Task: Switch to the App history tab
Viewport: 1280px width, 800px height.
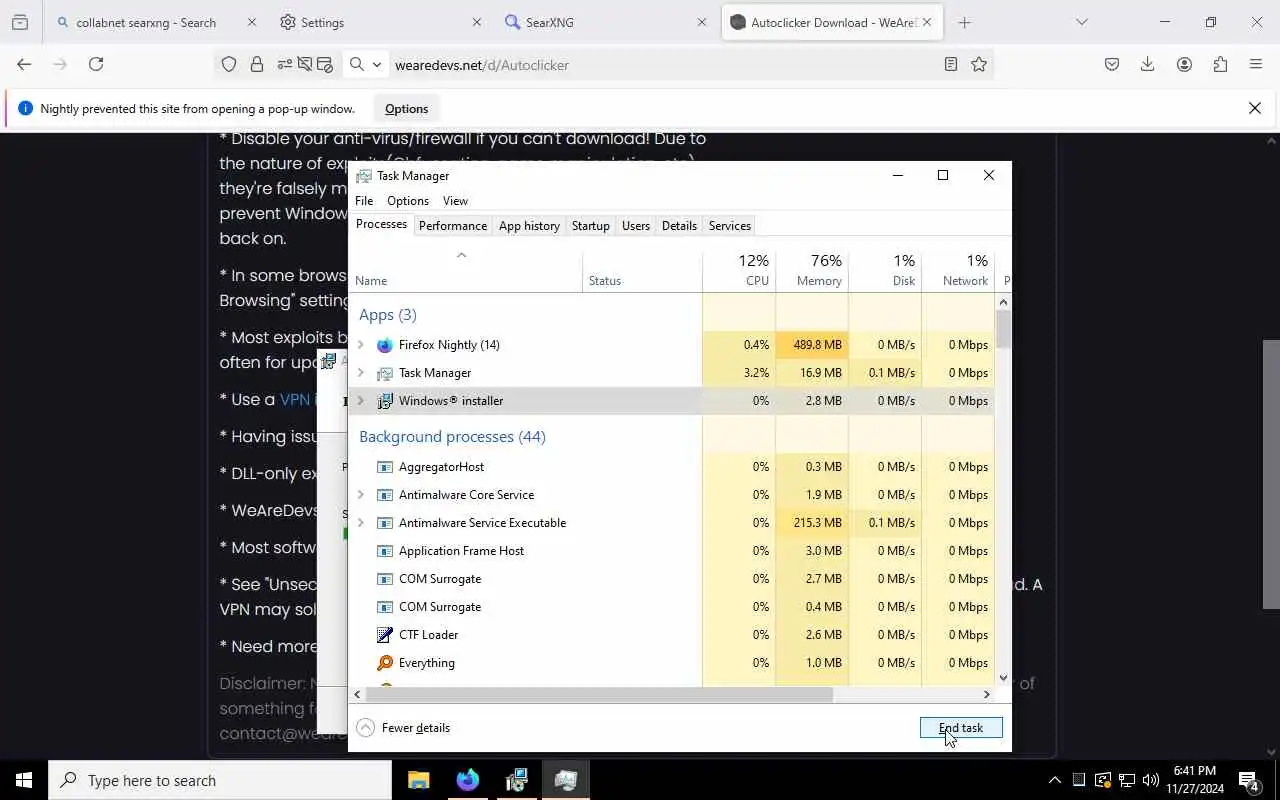Action: [x=529, y=226]
